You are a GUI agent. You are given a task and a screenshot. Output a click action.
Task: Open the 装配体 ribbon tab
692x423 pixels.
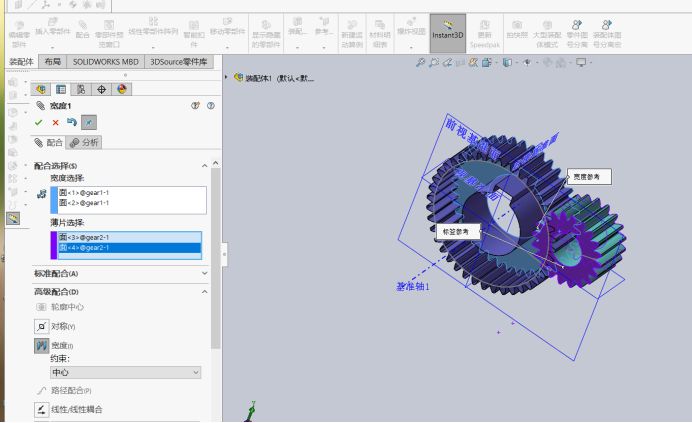(21, 62)
